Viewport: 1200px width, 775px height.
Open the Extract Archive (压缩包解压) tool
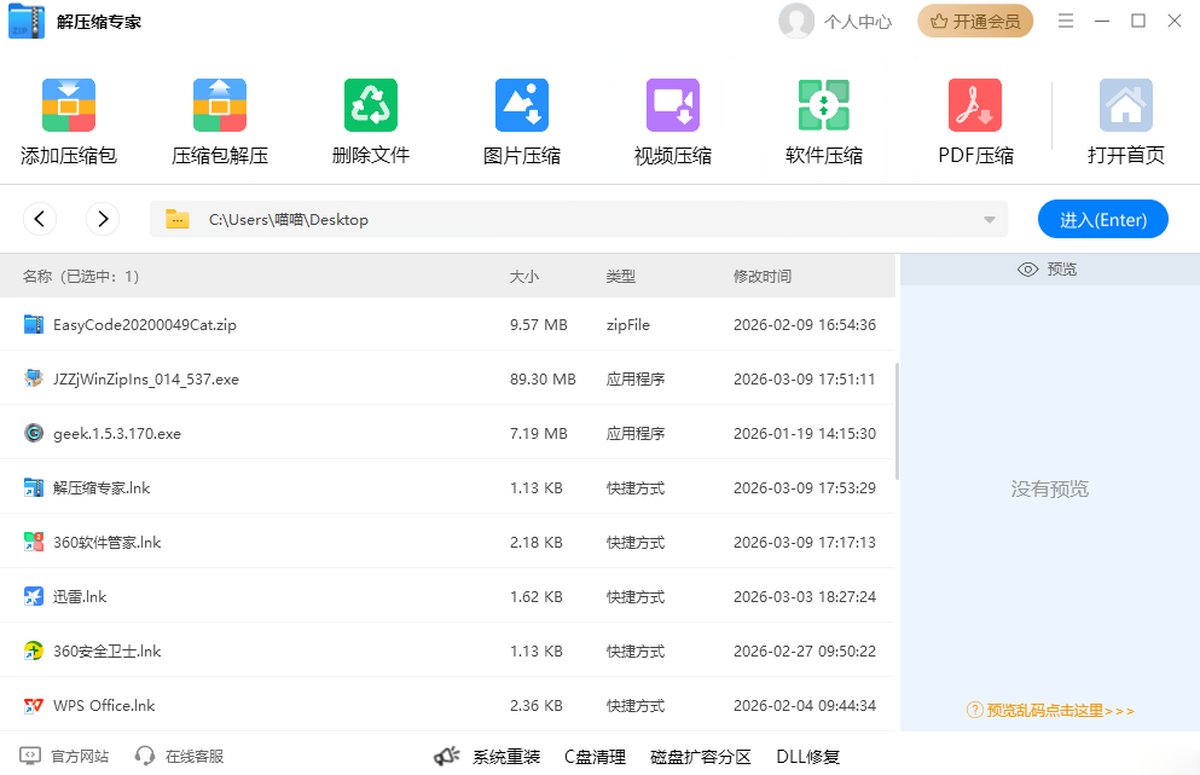[220, 106]
